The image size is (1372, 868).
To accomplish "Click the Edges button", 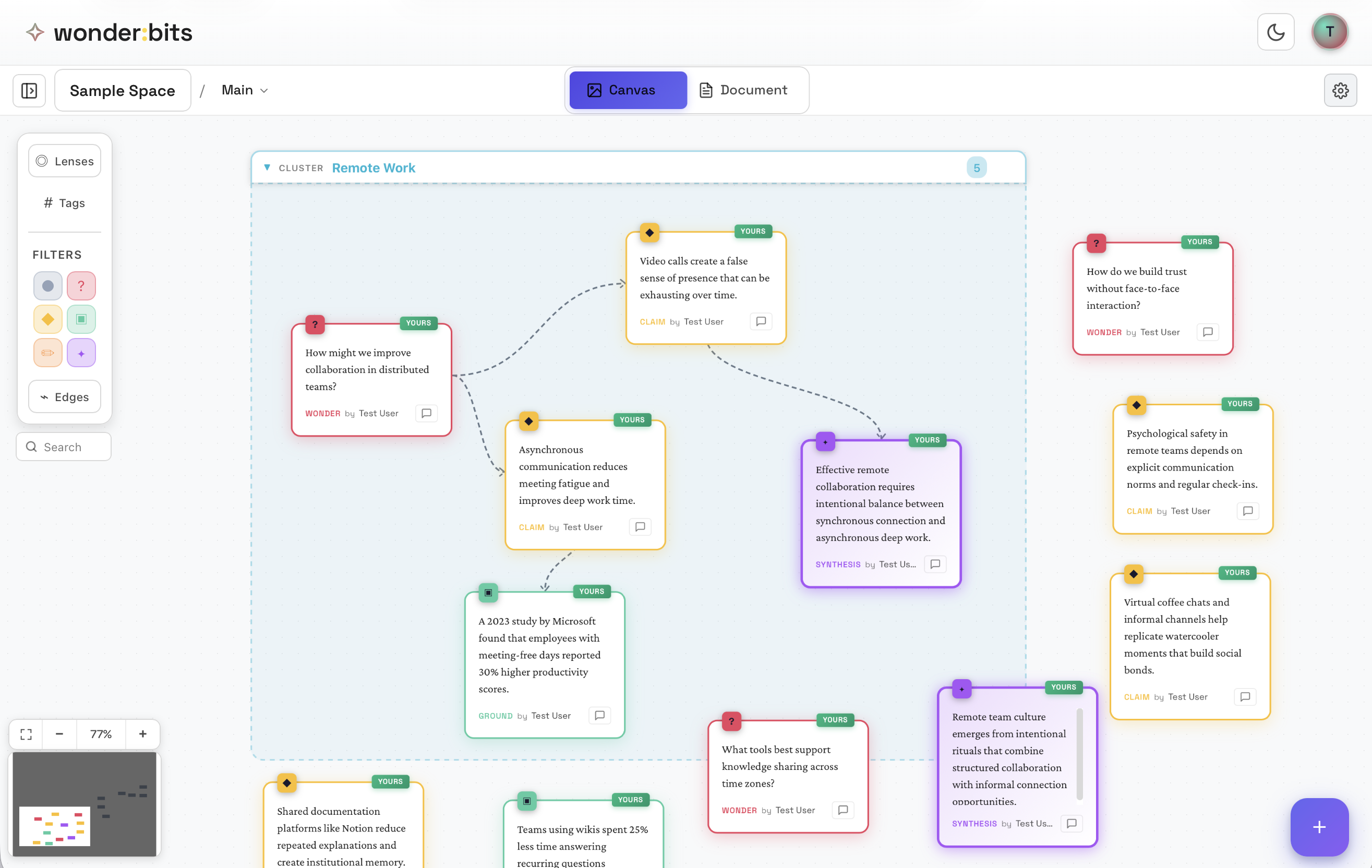I will click(64, 397).
